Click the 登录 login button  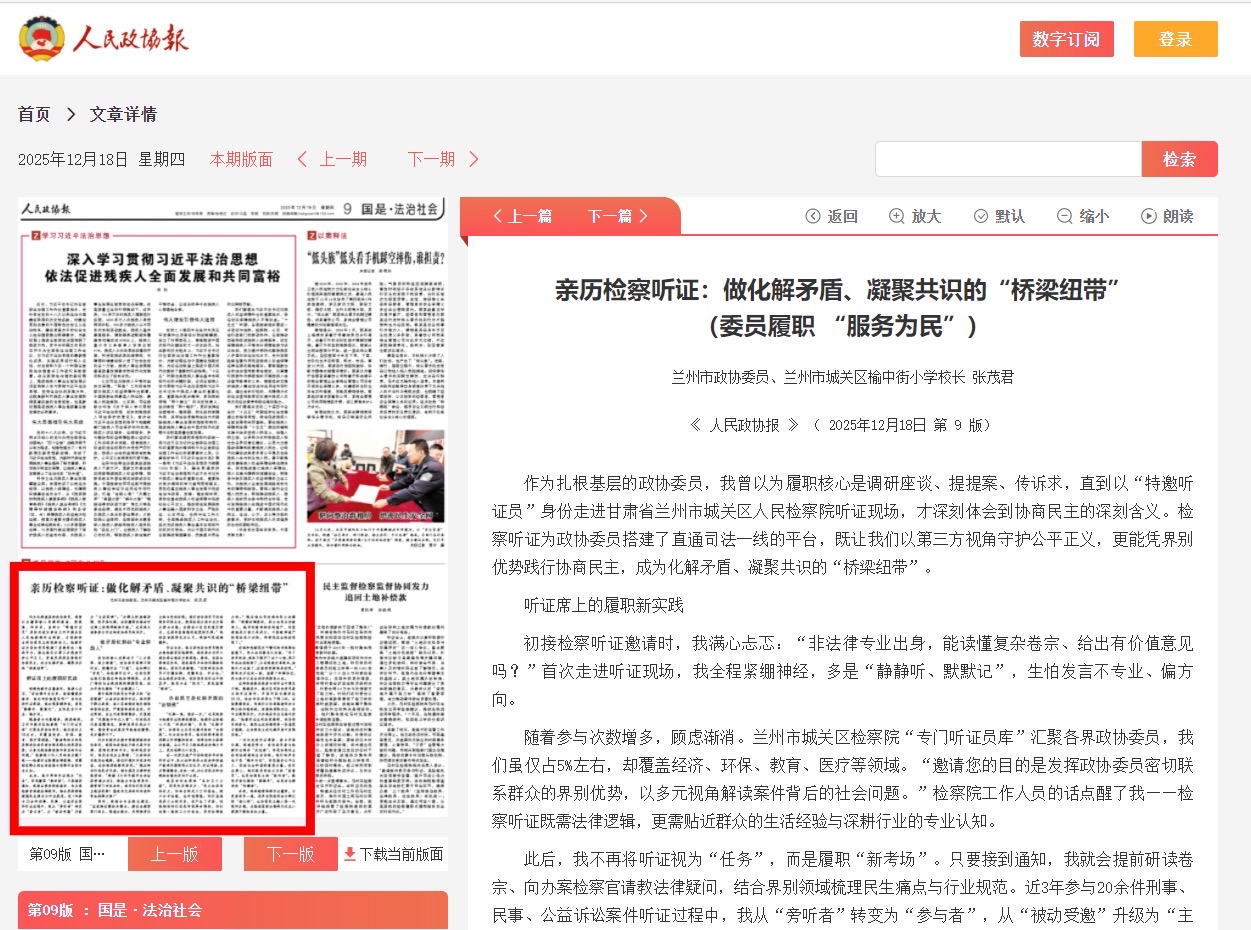pyautogui.click(x=1175, y=39)
